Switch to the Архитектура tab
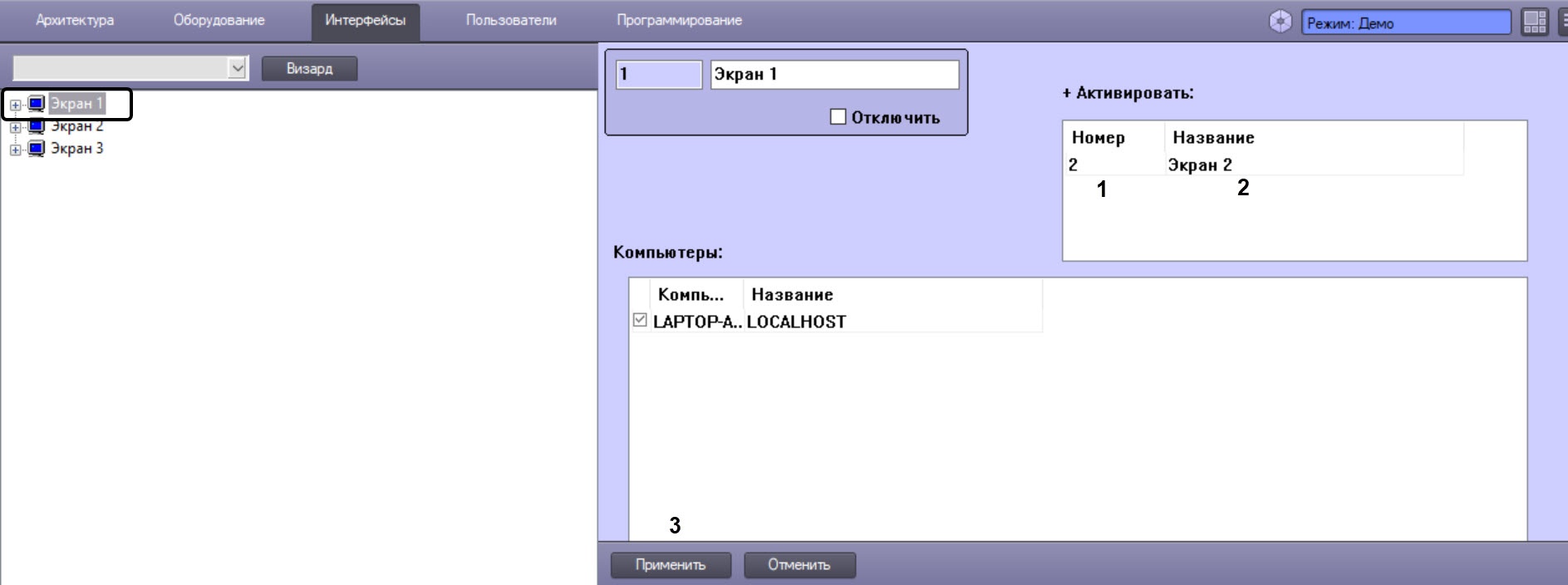1568x585 pixels. 75,20
